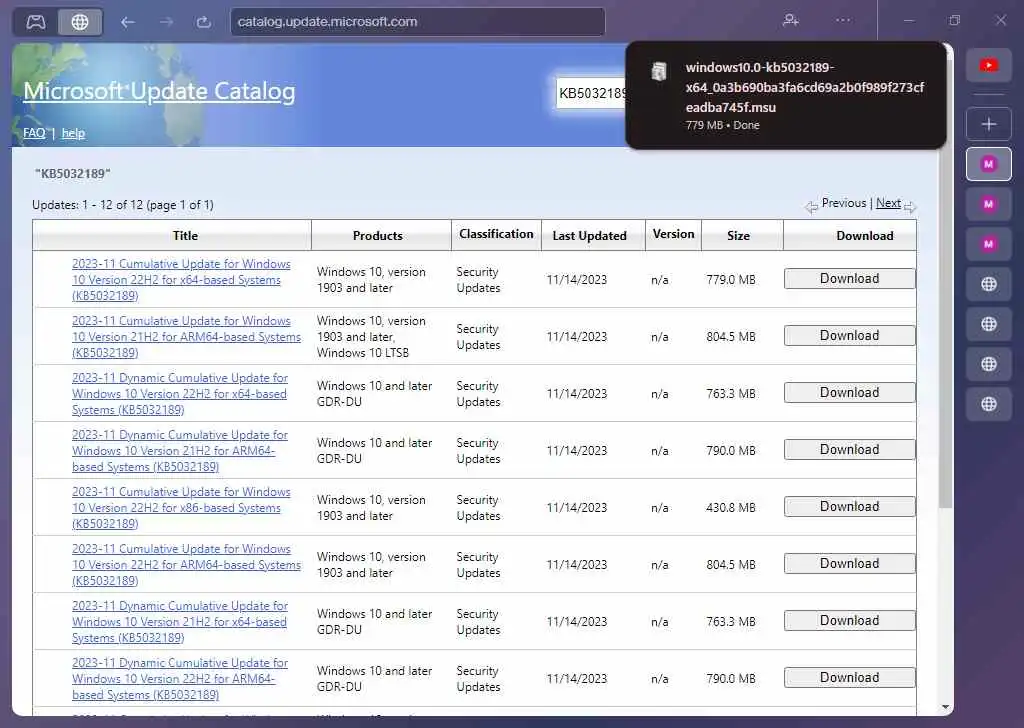Sort by Size column header
Viewport: 1024px width, 728px height.
[738, 236]
